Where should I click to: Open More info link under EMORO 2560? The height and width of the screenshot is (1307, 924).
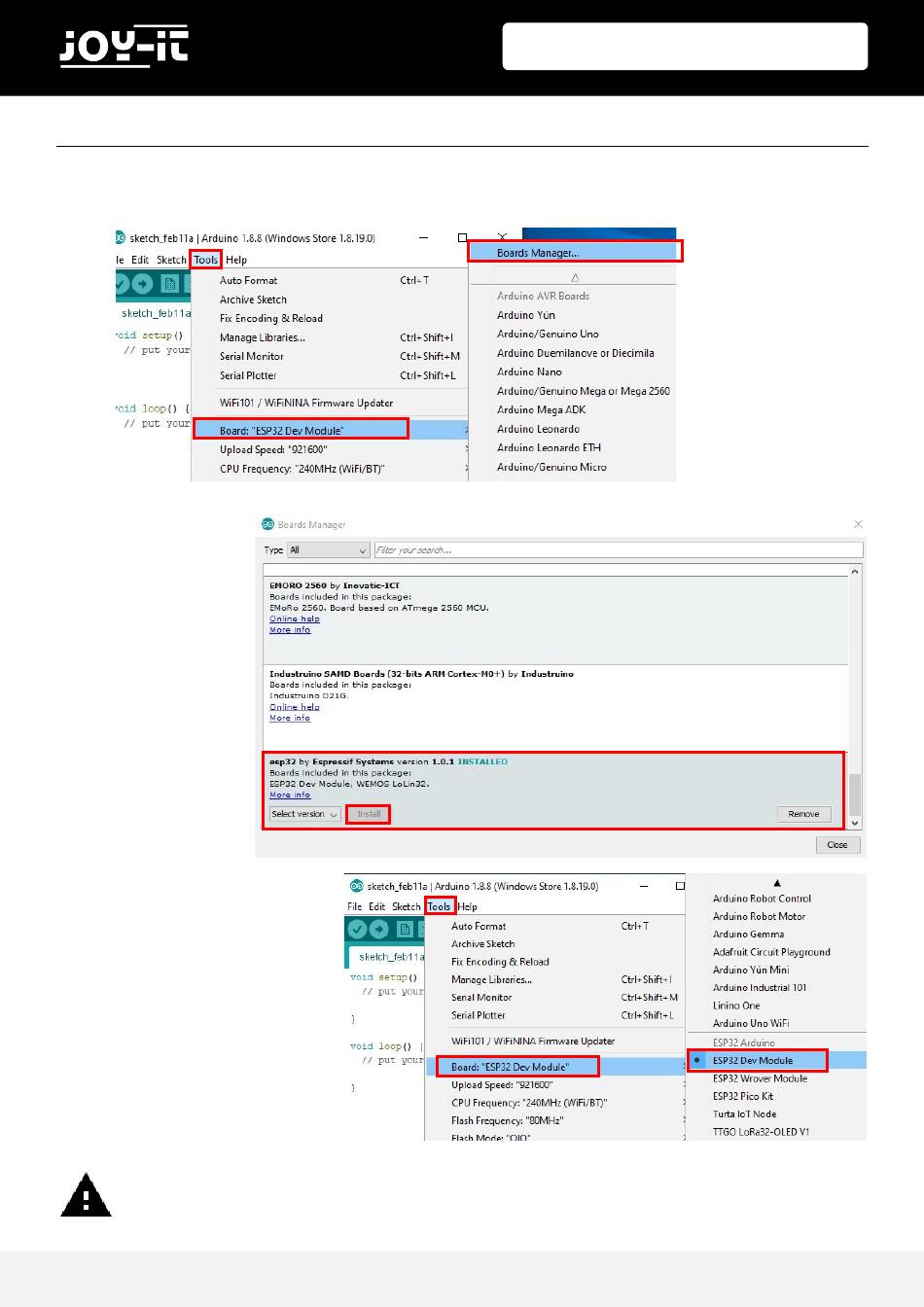(x=290, y=630)
